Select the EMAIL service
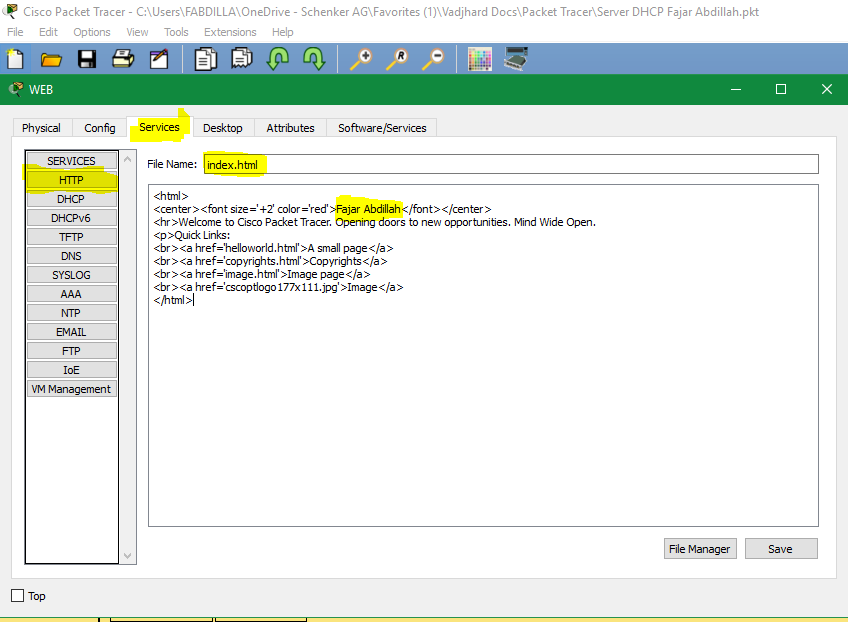This screenshot has width=848, height=622. pyautogui.click(x=71, y=332)
